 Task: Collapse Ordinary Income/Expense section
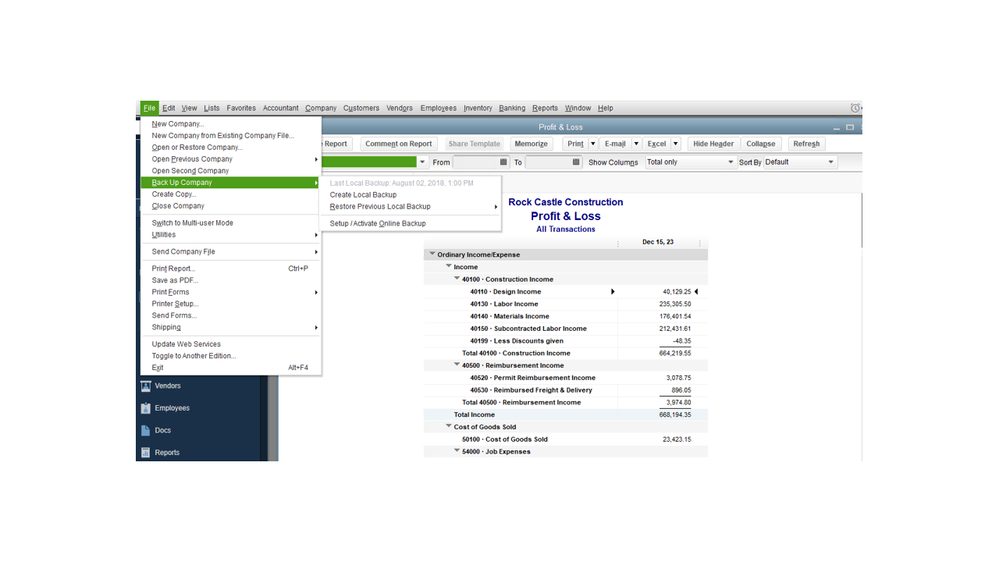(432, 254)
